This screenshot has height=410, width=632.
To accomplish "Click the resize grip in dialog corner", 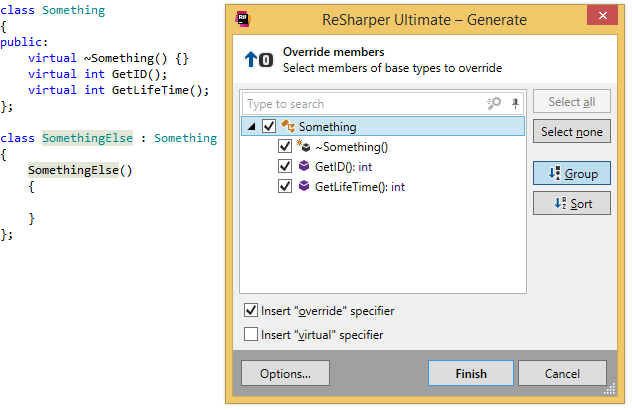I will pyautogui.click(x=610, y=389).
